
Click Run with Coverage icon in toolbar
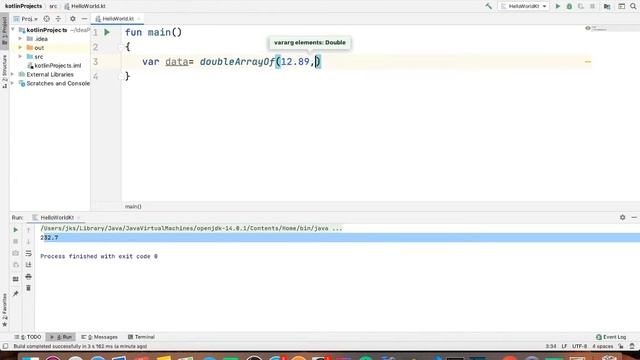[x=580, y=6]
